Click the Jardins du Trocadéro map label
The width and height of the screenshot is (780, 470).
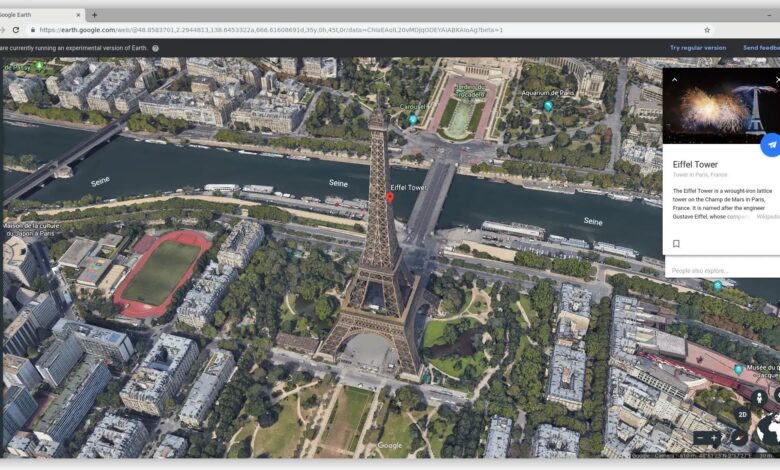pos(470,90)
